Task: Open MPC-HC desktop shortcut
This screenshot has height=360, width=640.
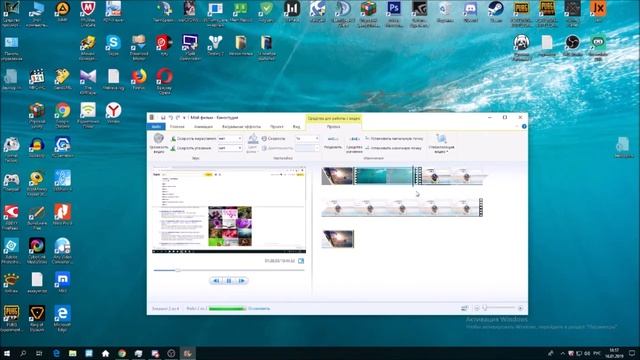Action: pyautogui.click(x=37, y=80)
